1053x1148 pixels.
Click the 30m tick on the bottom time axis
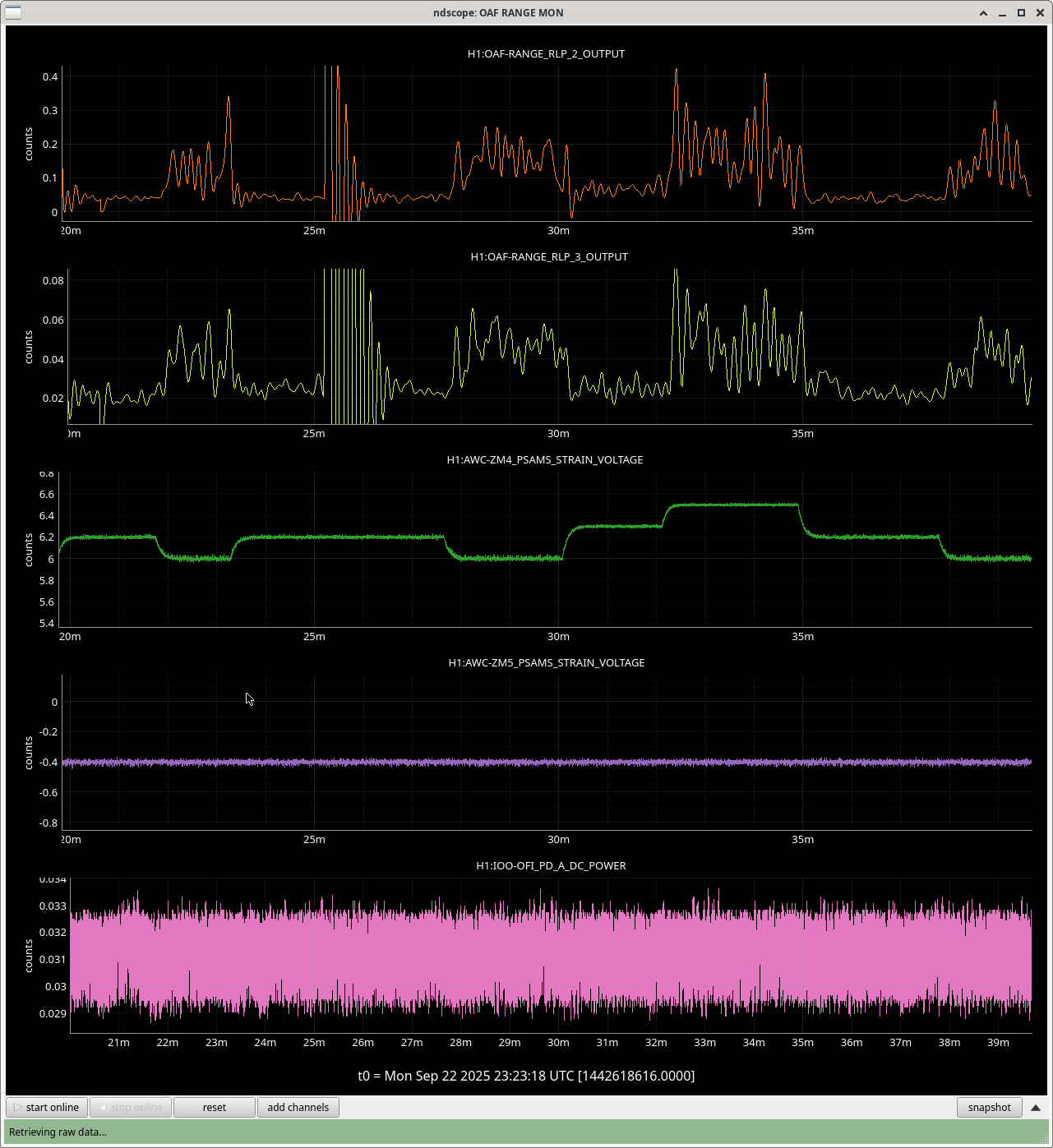coord(558,1043)
